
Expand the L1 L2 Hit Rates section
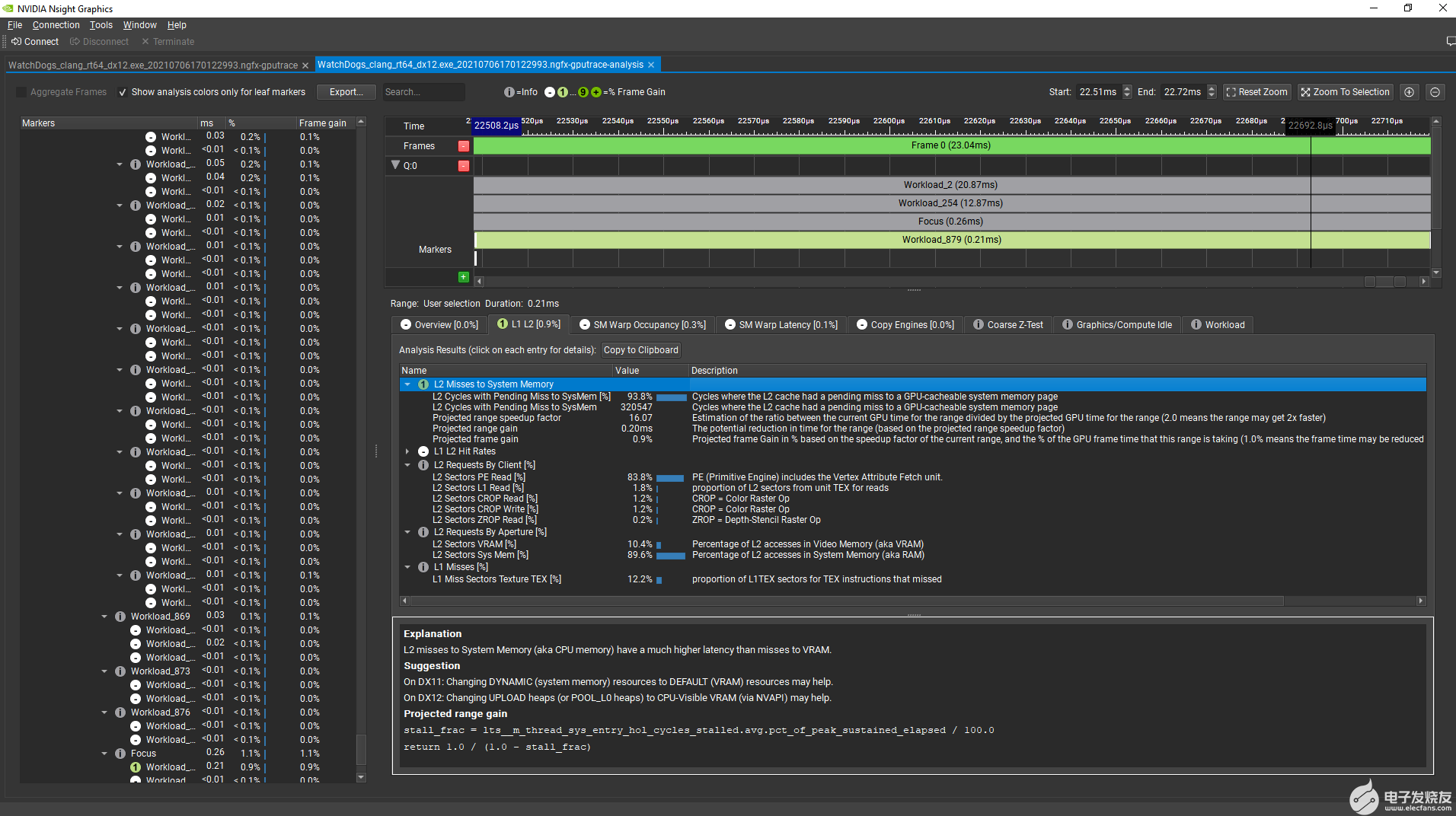coord(407,451)
